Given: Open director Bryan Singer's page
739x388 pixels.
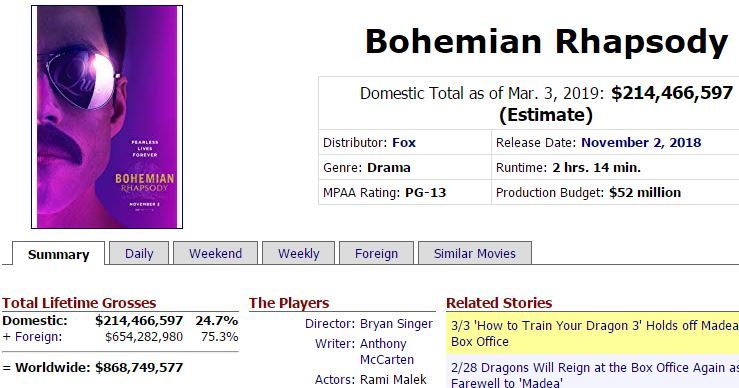Looking at the screenshot, I should (396, 324).
